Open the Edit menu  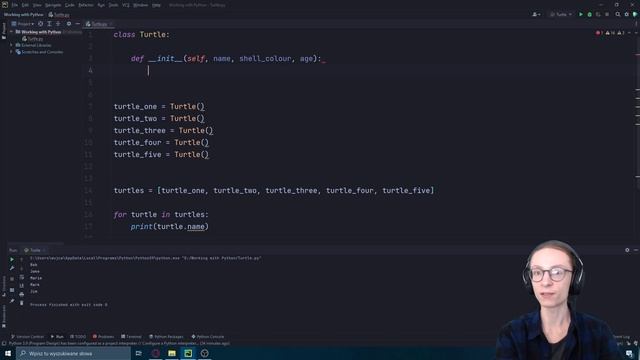pos(25,5)
